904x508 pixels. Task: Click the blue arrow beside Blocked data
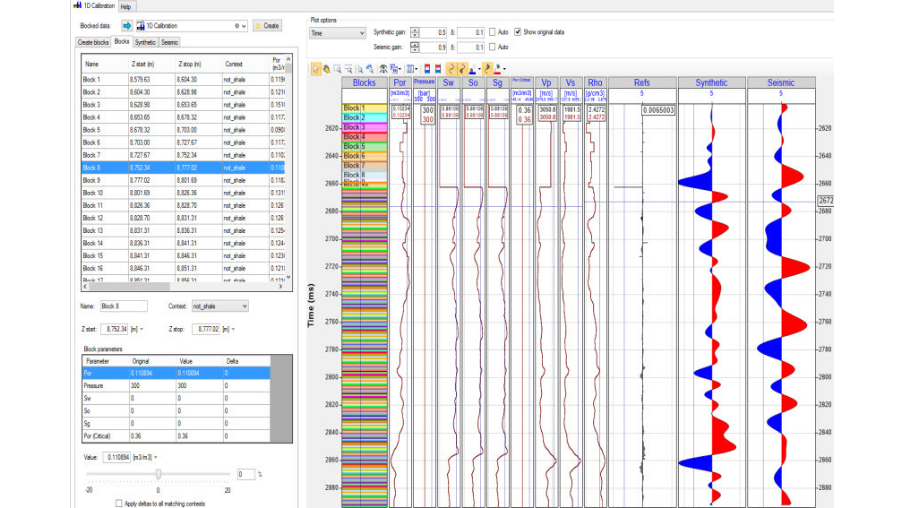tap(127, 25)
